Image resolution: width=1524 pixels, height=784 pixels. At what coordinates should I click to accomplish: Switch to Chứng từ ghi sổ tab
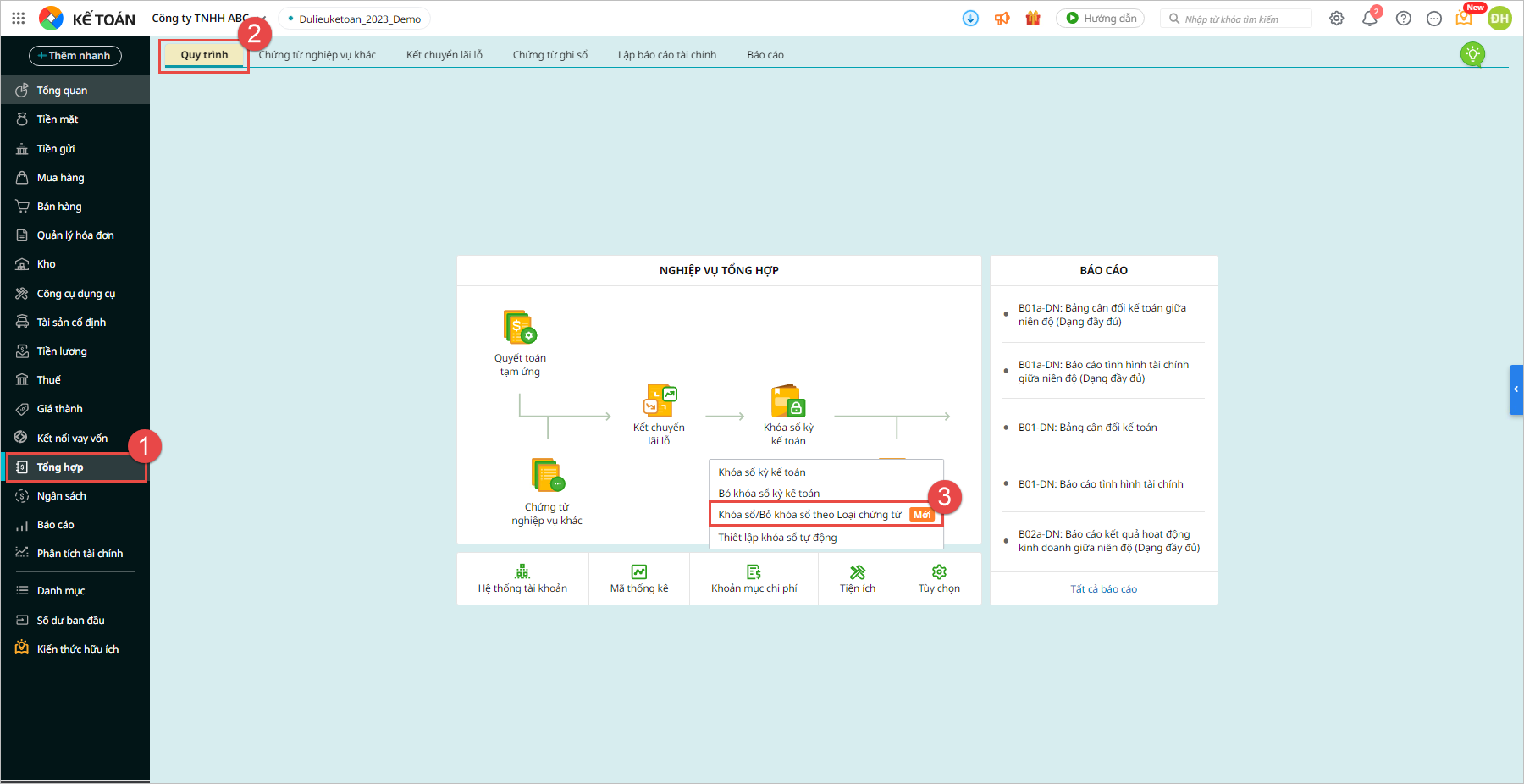550,55
